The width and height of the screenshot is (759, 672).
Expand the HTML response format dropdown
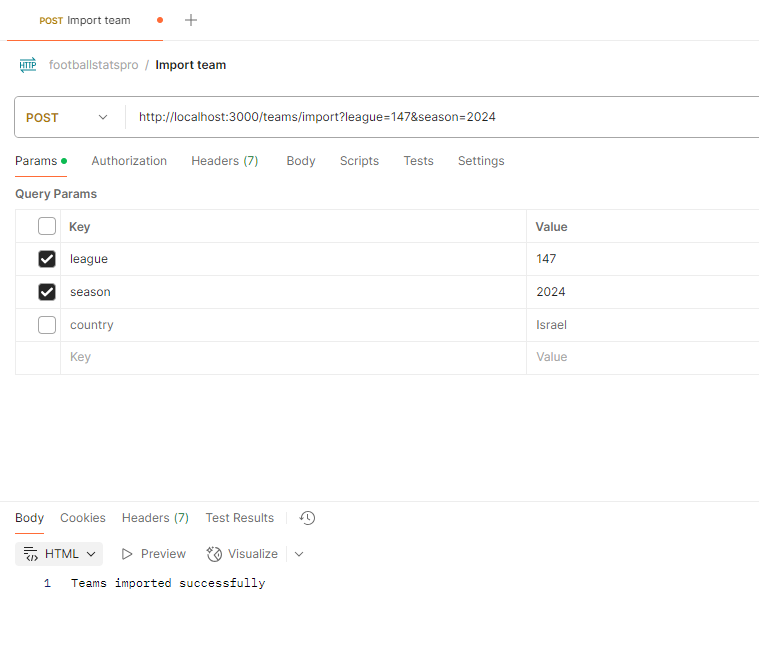click(x=92, y=554)
